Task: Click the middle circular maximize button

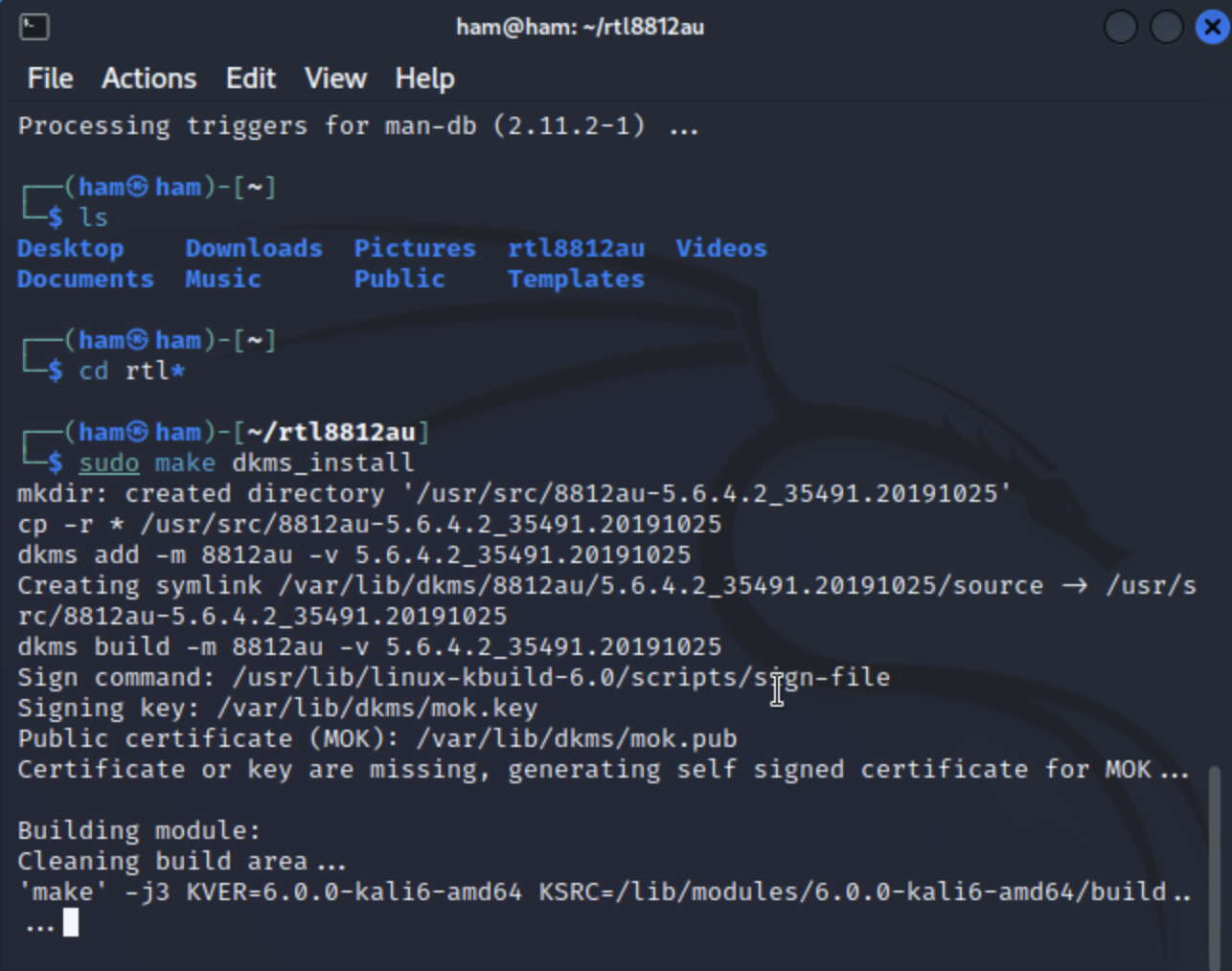Action: 1166,27
